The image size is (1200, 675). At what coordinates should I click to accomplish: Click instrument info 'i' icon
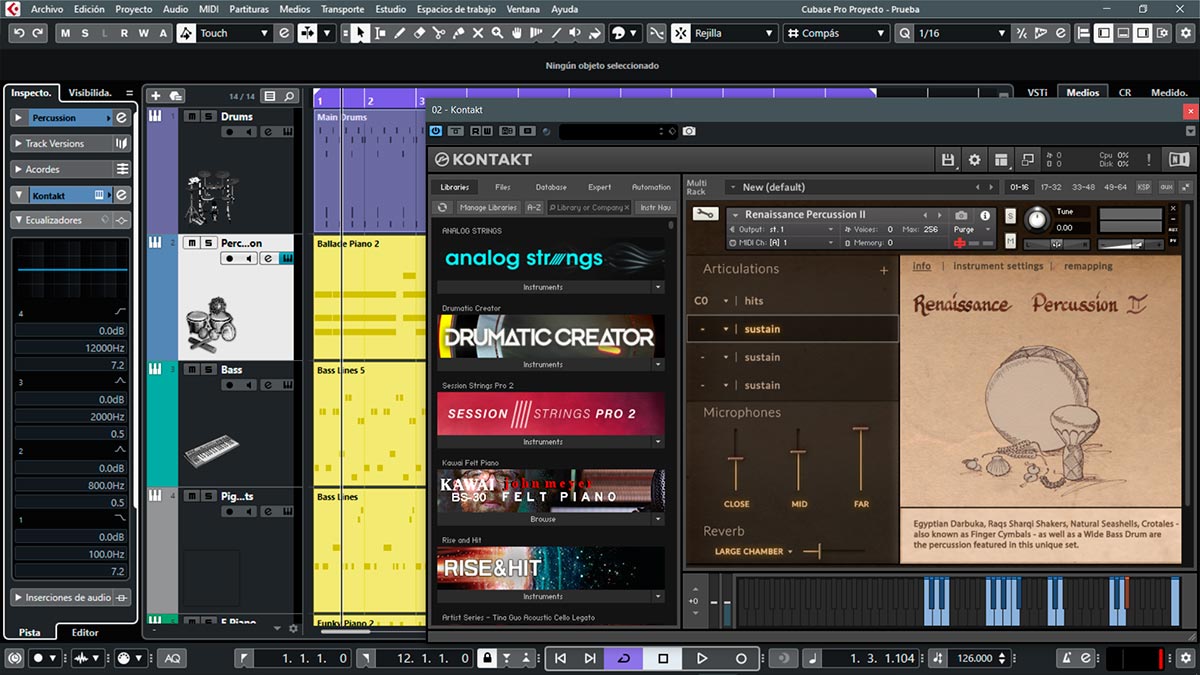coord(985,215)
